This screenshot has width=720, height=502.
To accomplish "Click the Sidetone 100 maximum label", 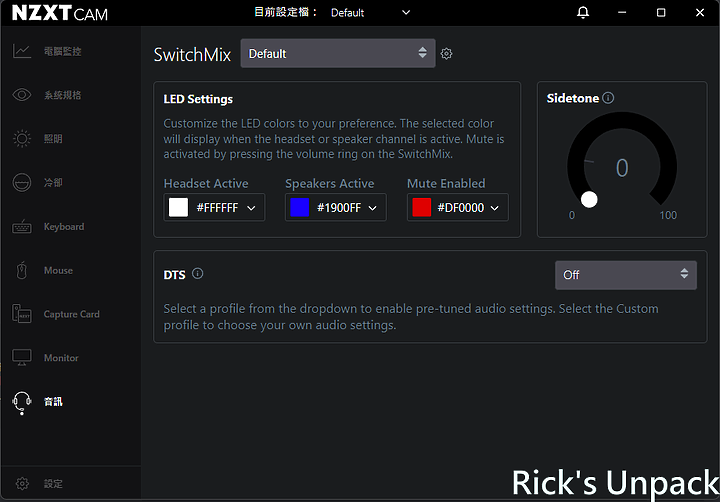I will (x=668, y=215).
